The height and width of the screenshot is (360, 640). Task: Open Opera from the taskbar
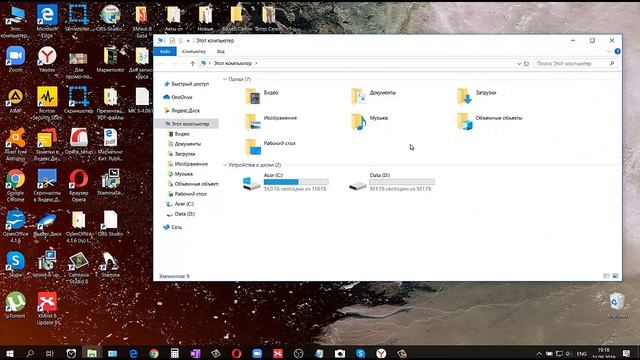pos(237,353)
